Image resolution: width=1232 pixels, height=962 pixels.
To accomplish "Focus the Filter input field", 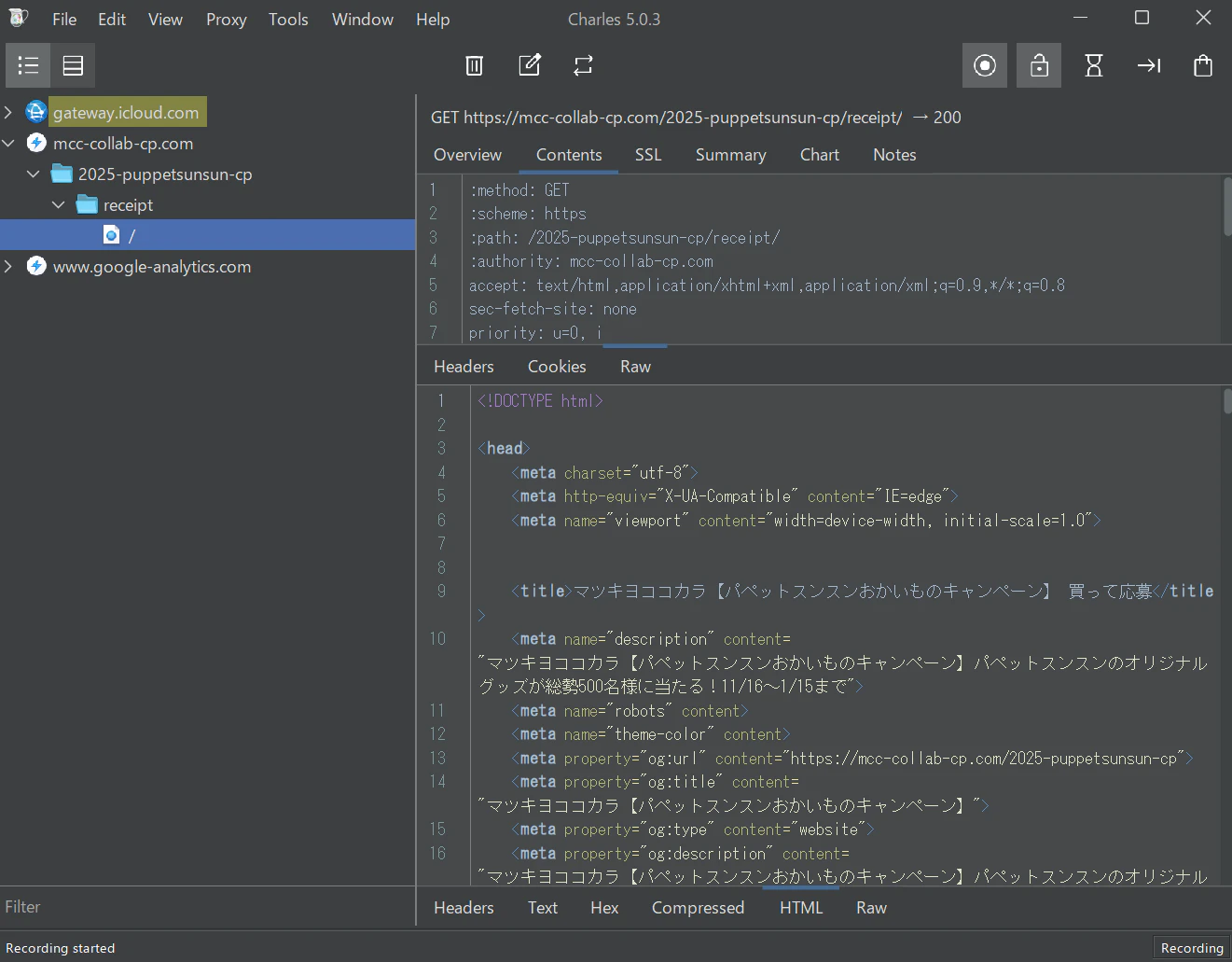I will click(207, 907).
